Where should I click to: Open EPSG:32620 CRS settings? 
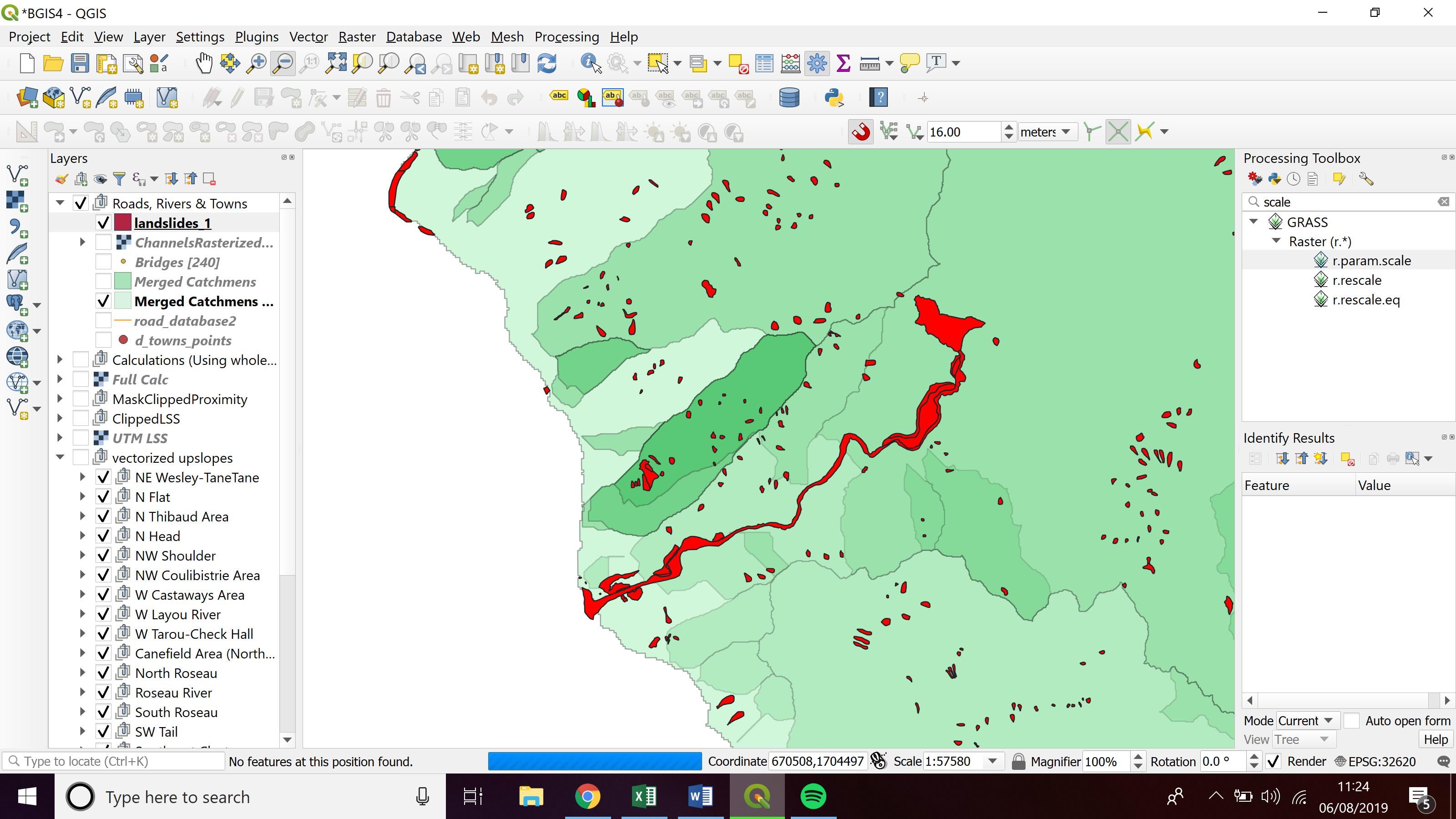(1375, 761)
